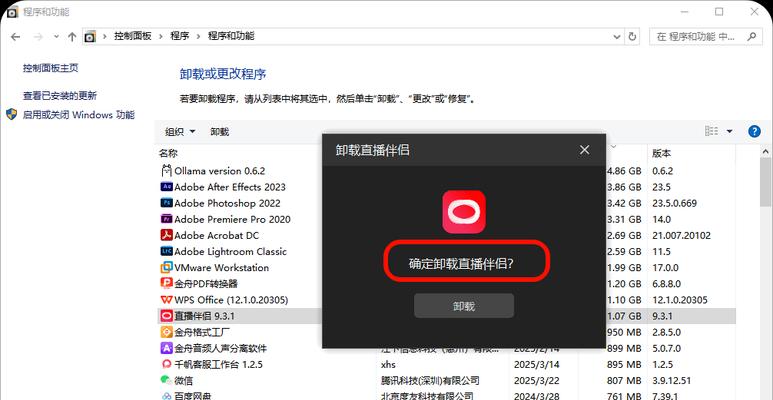Click the version cell 21.007.20102
Viewport: 773px width, 400px height.
[681, 236]
